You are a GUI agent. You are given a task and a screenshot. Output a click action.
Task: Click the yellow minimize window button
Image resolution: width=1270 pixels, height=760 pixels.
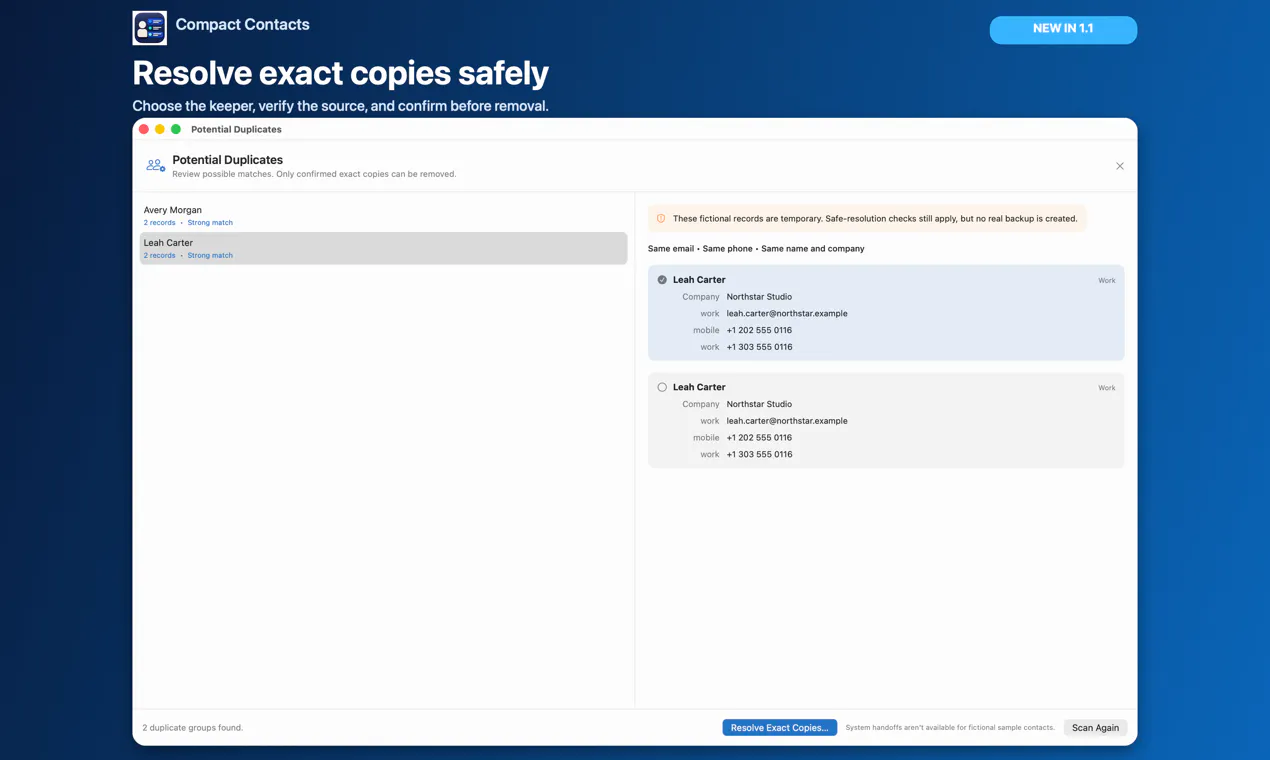click(x=160, y=129)
